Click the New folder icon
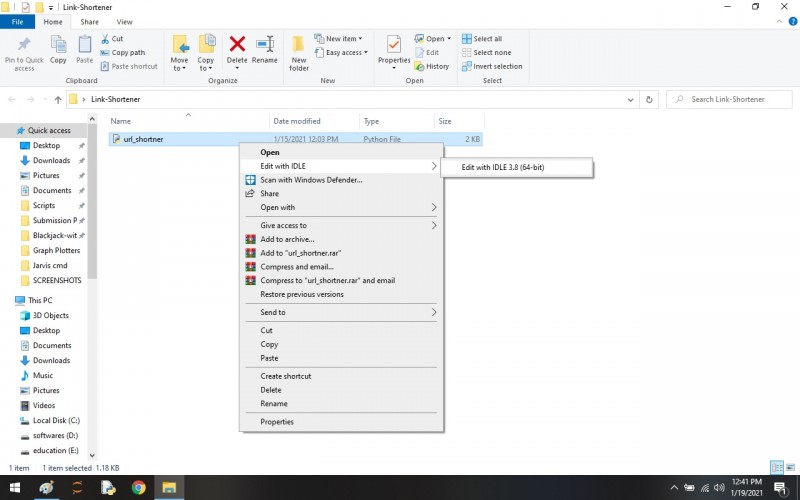The width and height of the screenshot is (800, 500). pyautogui.click(x=298, y=44)
